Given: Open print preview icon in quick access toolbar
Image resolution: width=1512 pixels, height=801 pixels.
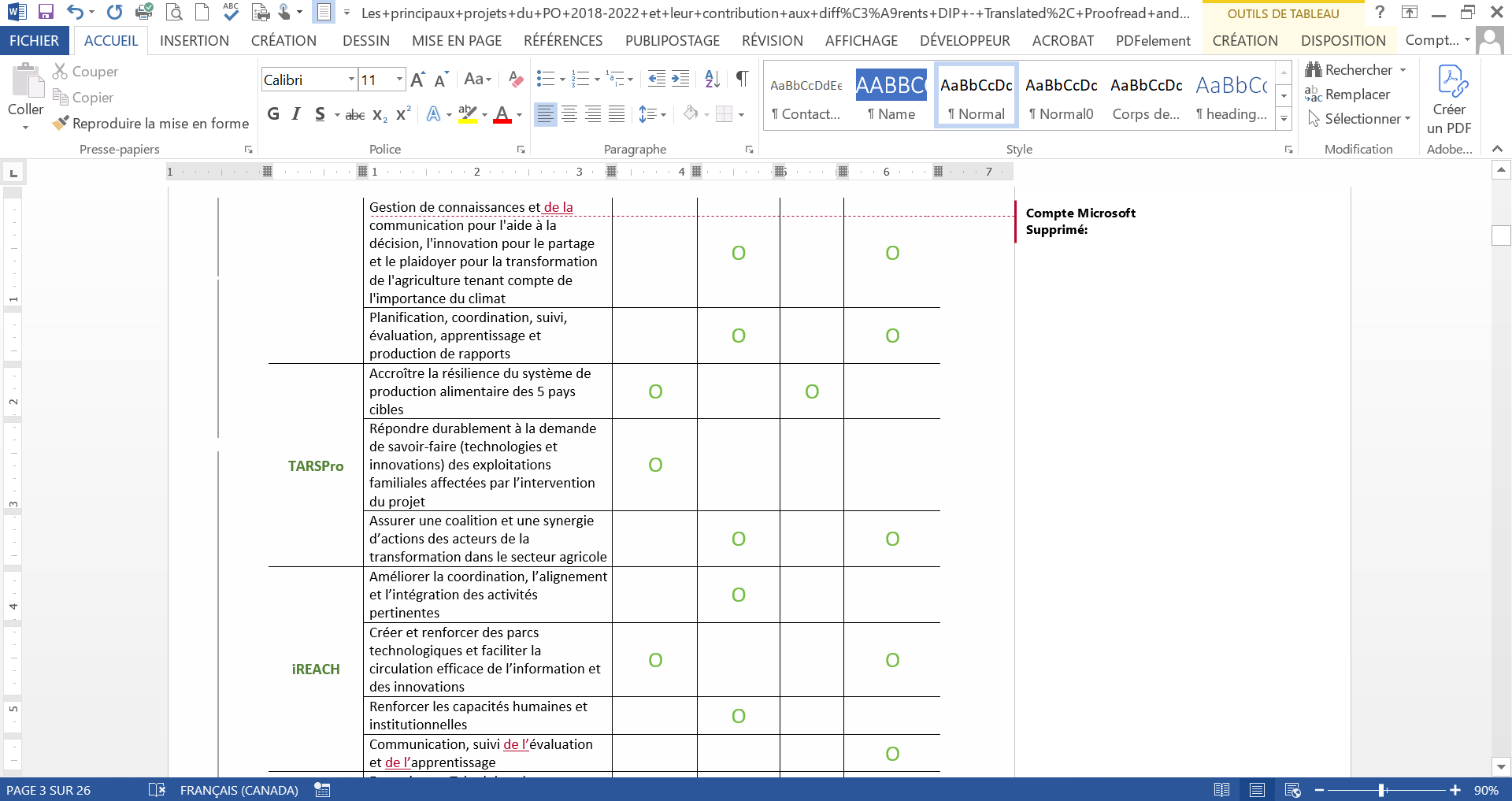Looking at the screenshot, I should tap(174, 12).
